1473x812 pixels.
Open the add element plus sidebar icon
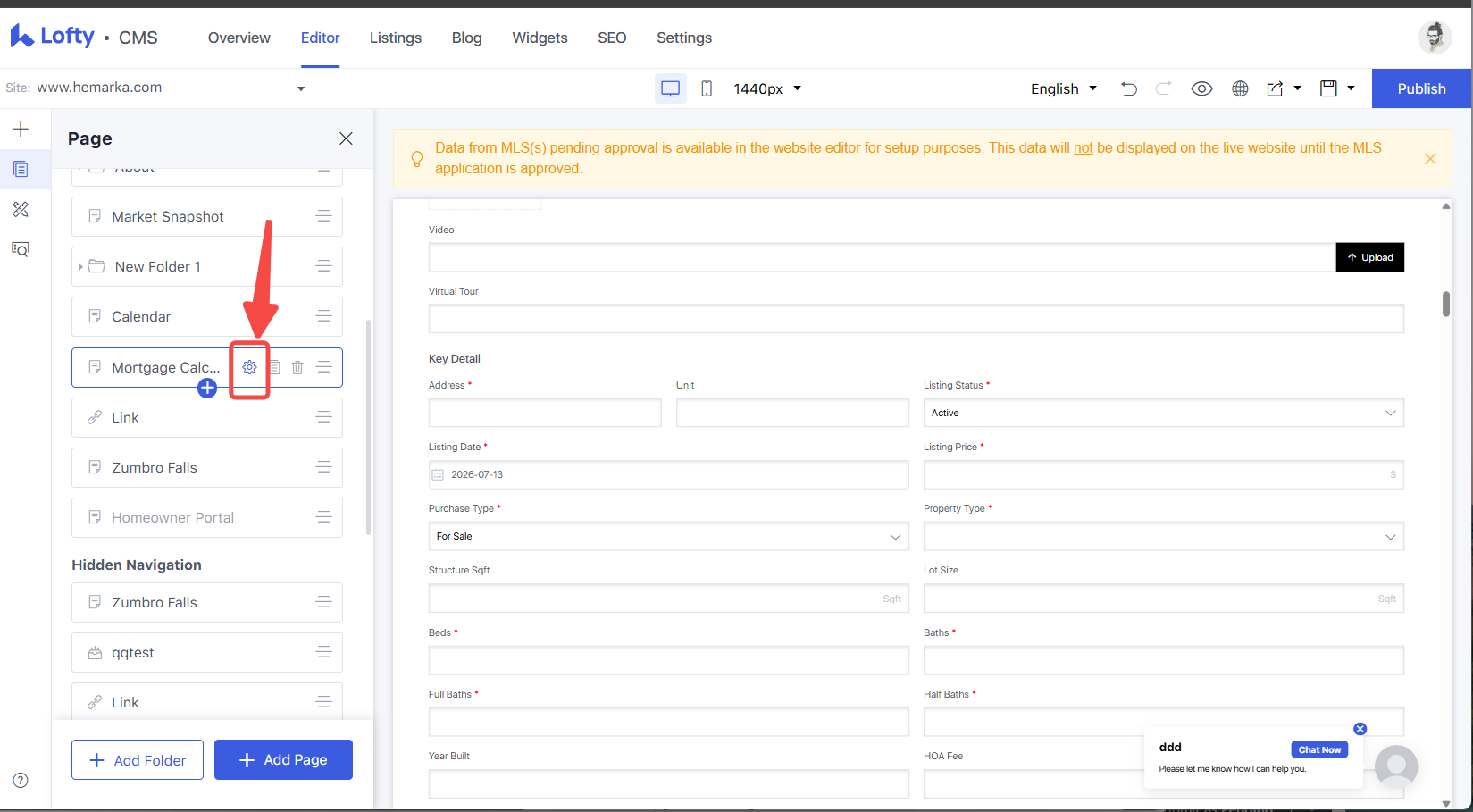point(21,129)
